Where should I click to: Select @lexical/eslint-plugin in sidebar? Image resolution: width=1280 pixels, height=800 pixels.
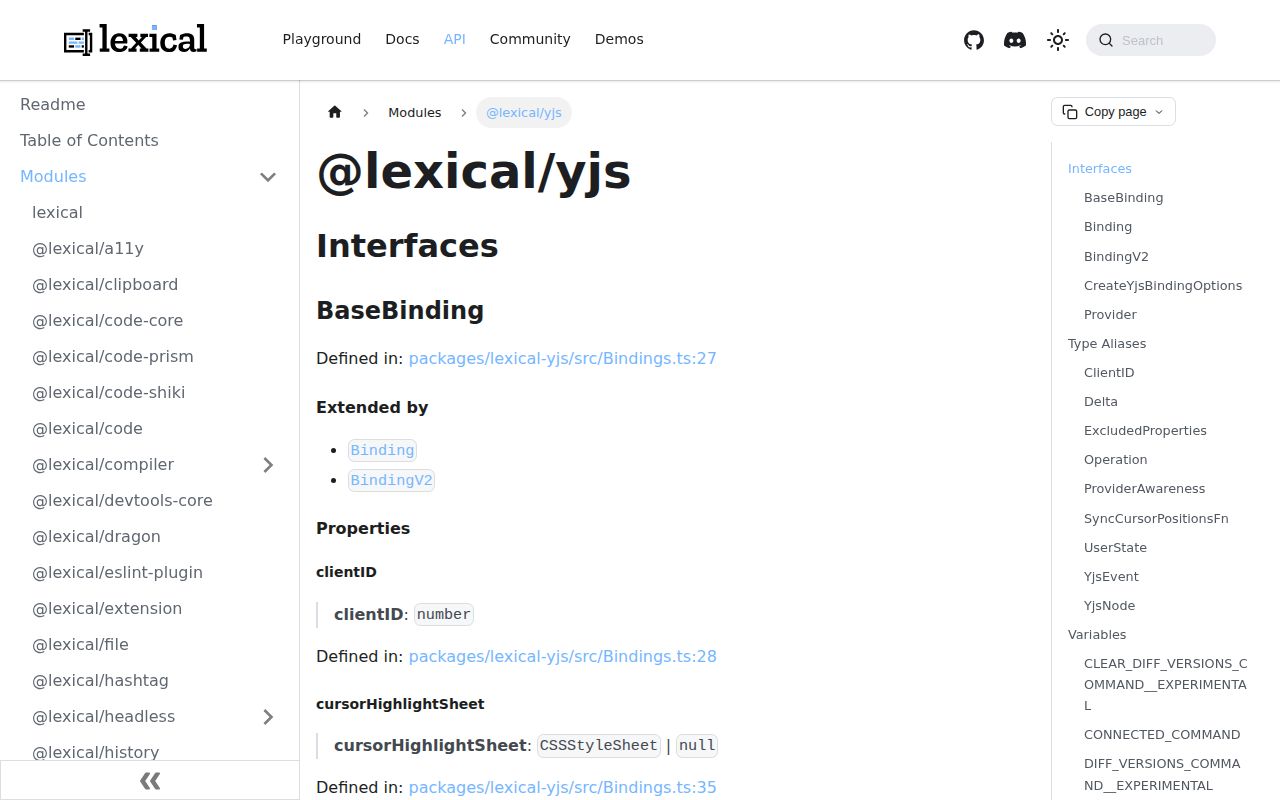pos(117,572)
